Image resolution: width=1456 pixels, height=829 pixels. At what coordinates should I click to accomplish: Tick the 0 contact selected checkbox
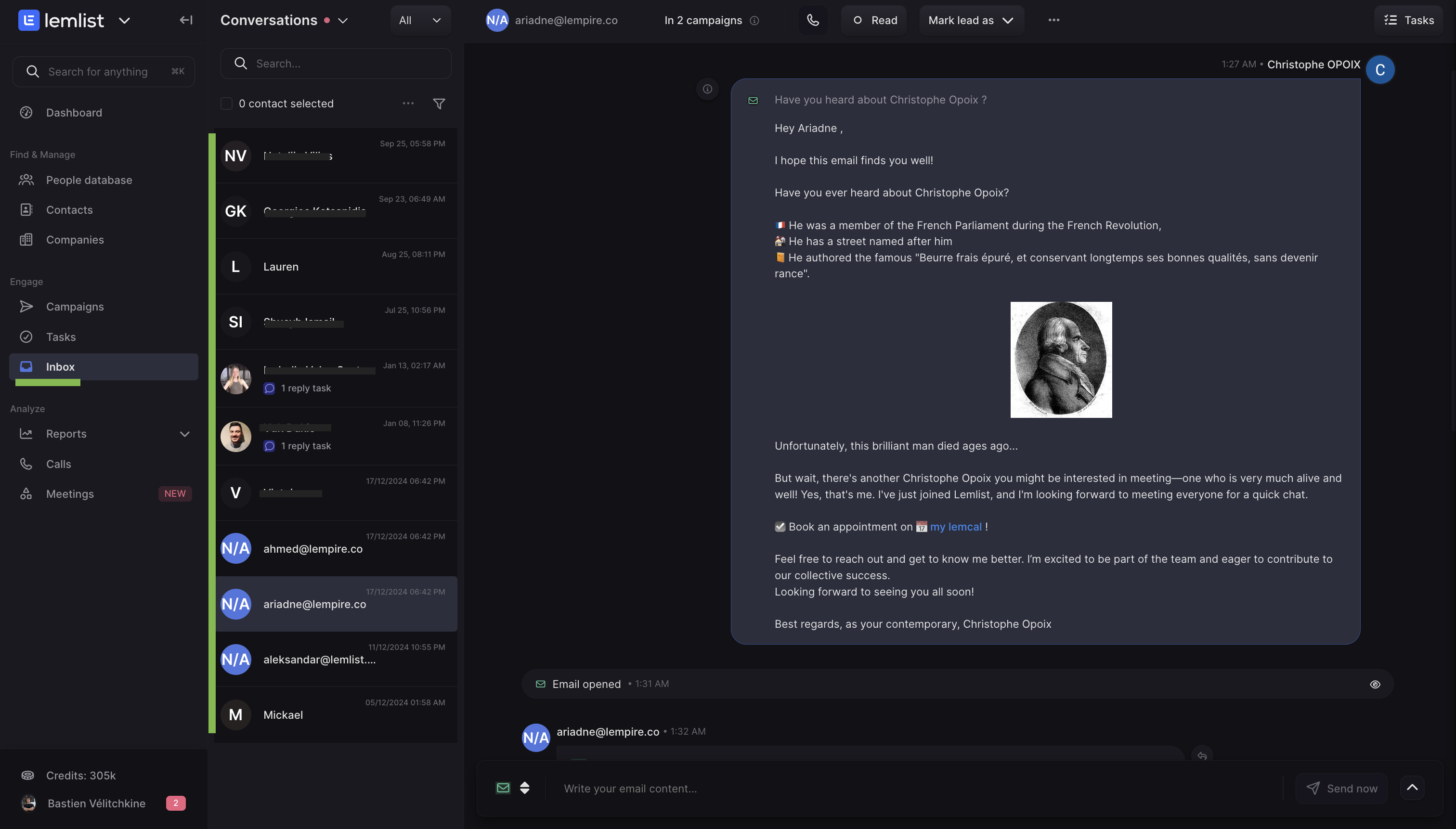click(226, 104)
